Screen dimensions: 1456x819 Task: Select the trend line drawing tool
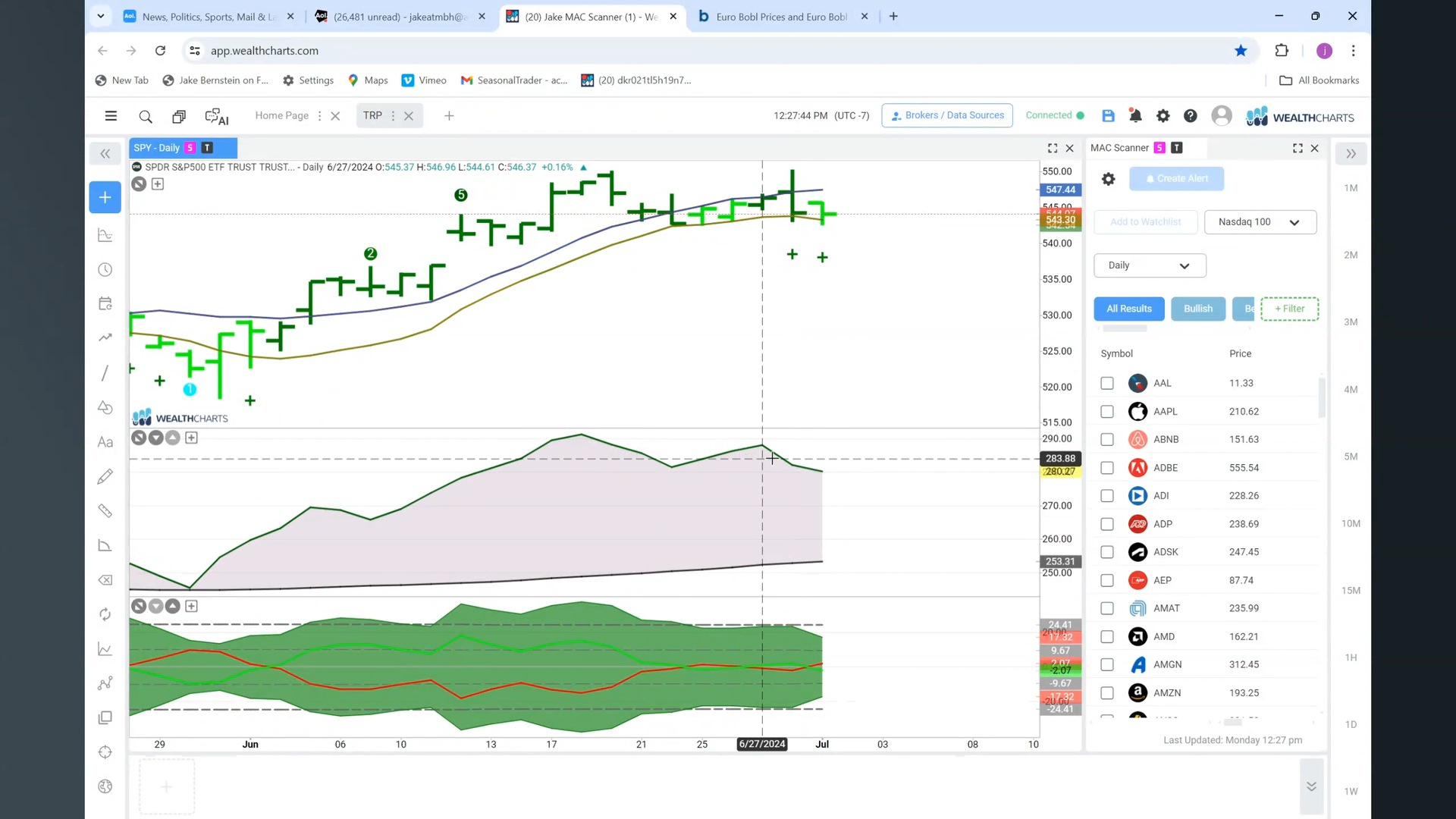[105, 373]
